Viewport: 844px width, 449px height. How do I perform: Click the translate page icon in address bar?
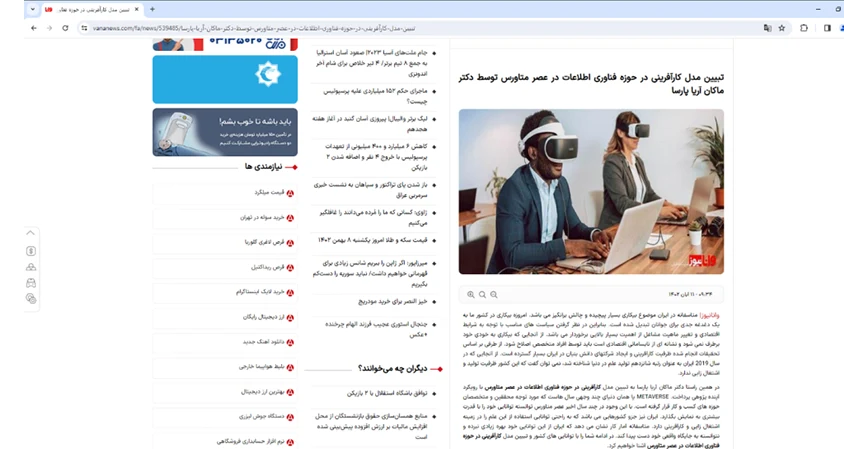pos(767,28)
